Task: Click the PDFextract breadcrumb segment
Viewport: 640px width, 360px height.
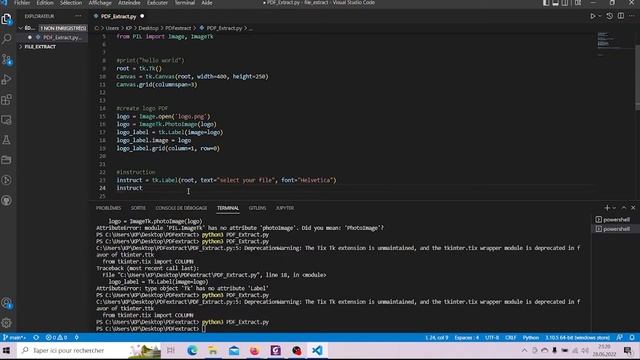Action: coord(178,28)
